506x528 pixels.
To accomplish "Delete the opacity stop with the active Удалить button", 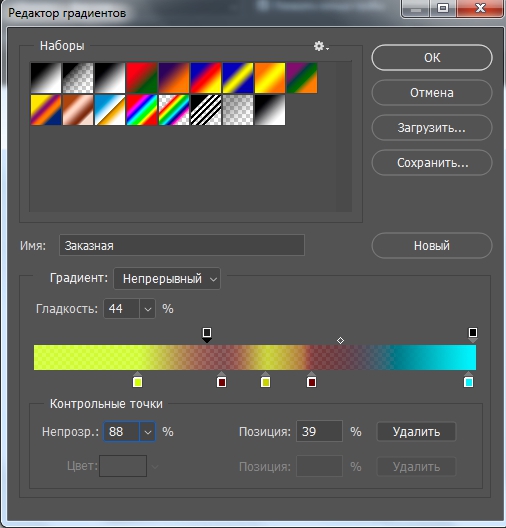I will [416, 431].
